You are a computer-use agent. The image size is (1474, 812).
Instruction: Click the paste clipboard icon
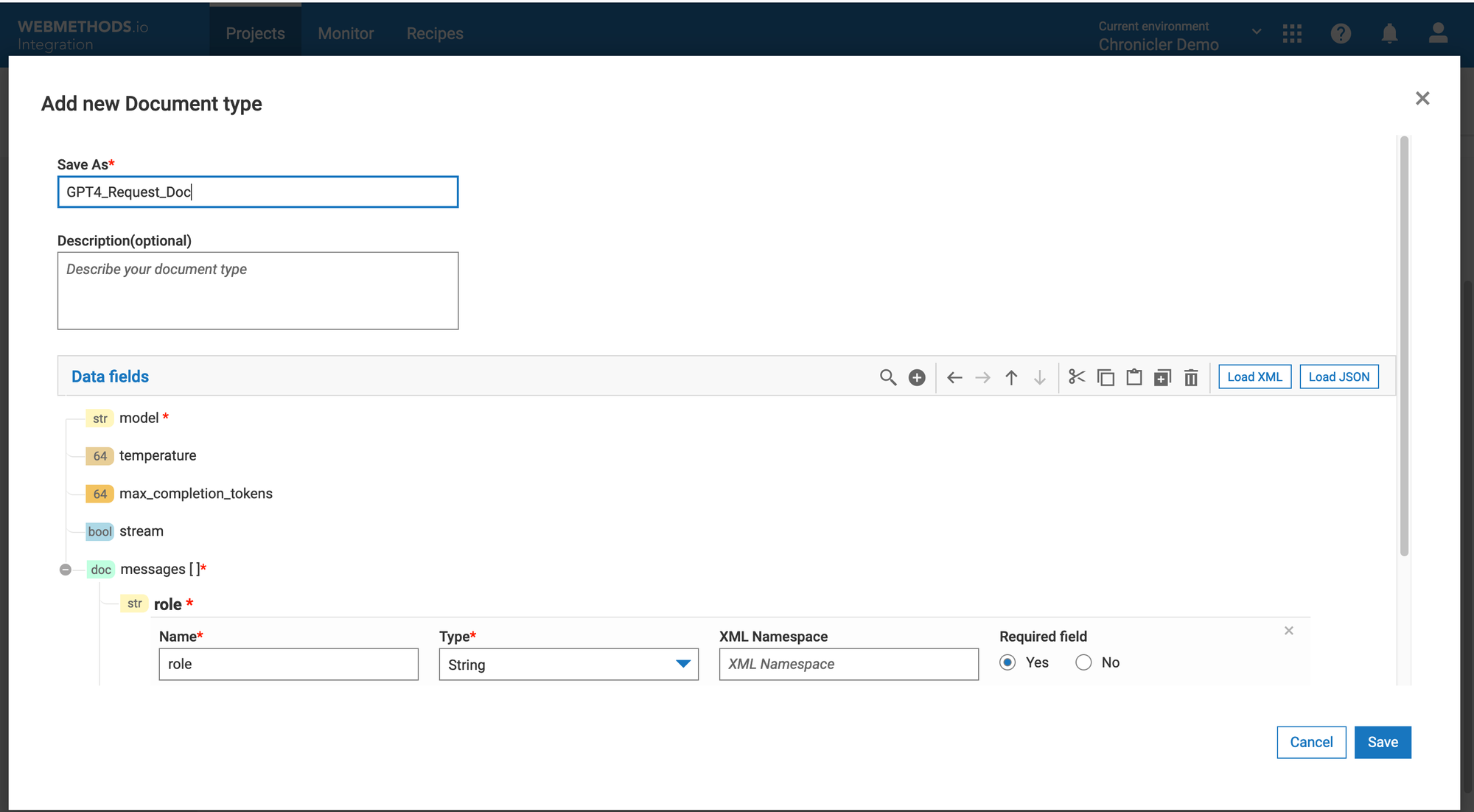click(1134, 377)
